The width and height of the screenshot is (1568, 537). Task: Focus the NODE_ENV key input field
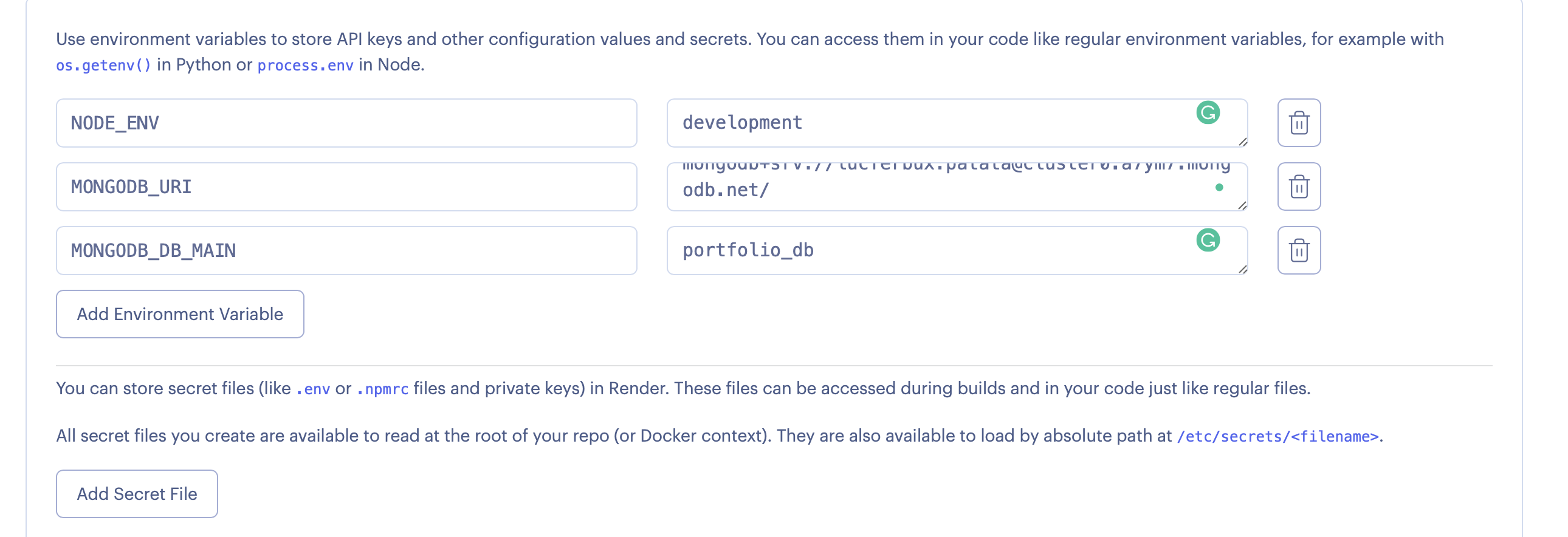click(x=346, y=123)
